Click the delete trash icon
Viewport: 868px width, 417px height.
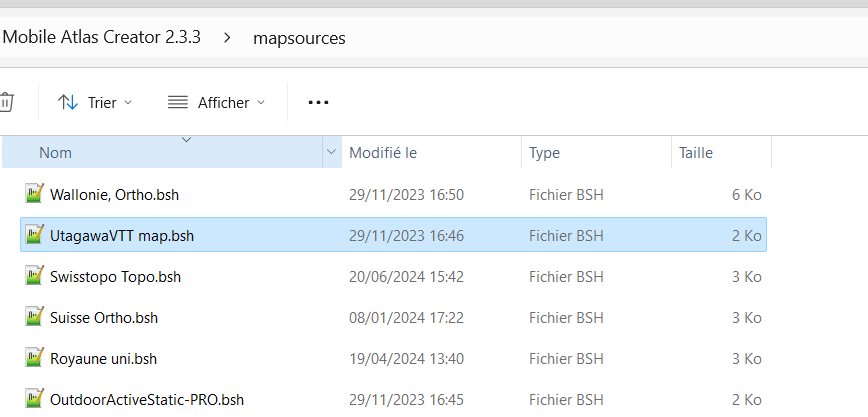pos(5,102)
